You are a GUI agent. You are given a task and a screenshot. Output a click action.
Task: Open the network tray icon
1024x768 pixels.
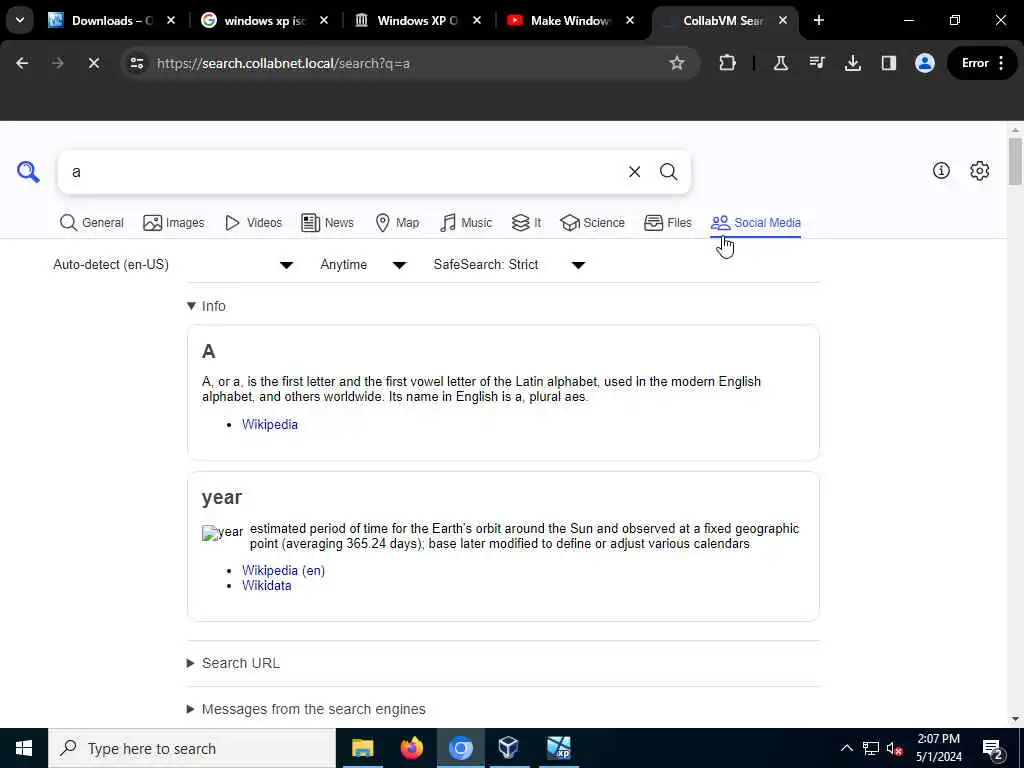tap(871, 748)
